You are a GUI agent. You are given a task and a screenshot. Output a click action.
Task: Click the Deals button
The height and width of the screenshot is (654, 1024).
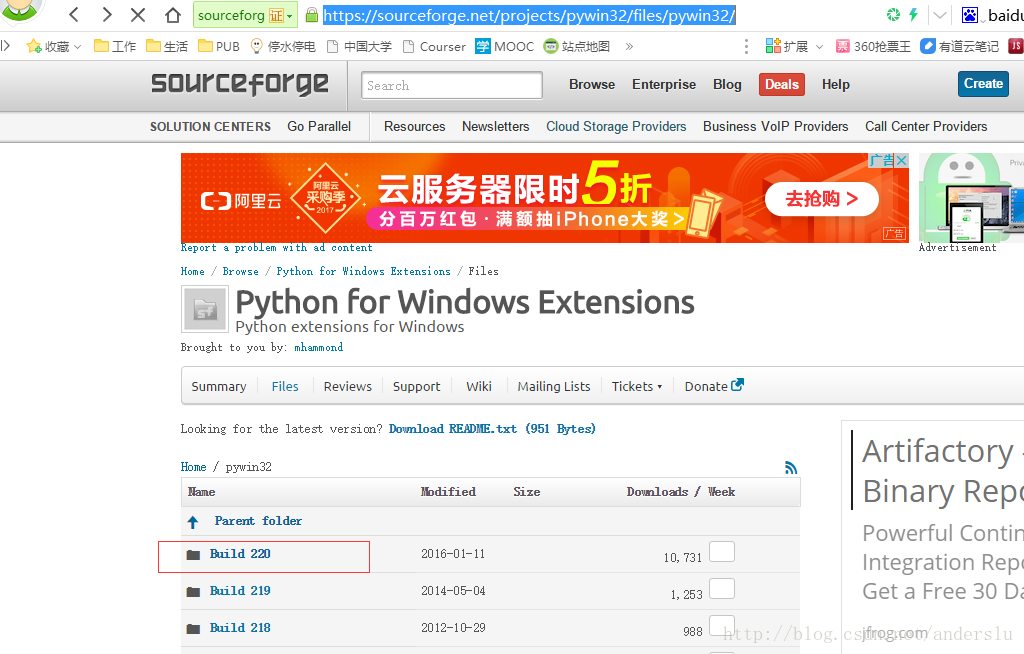tap(782, 84)
